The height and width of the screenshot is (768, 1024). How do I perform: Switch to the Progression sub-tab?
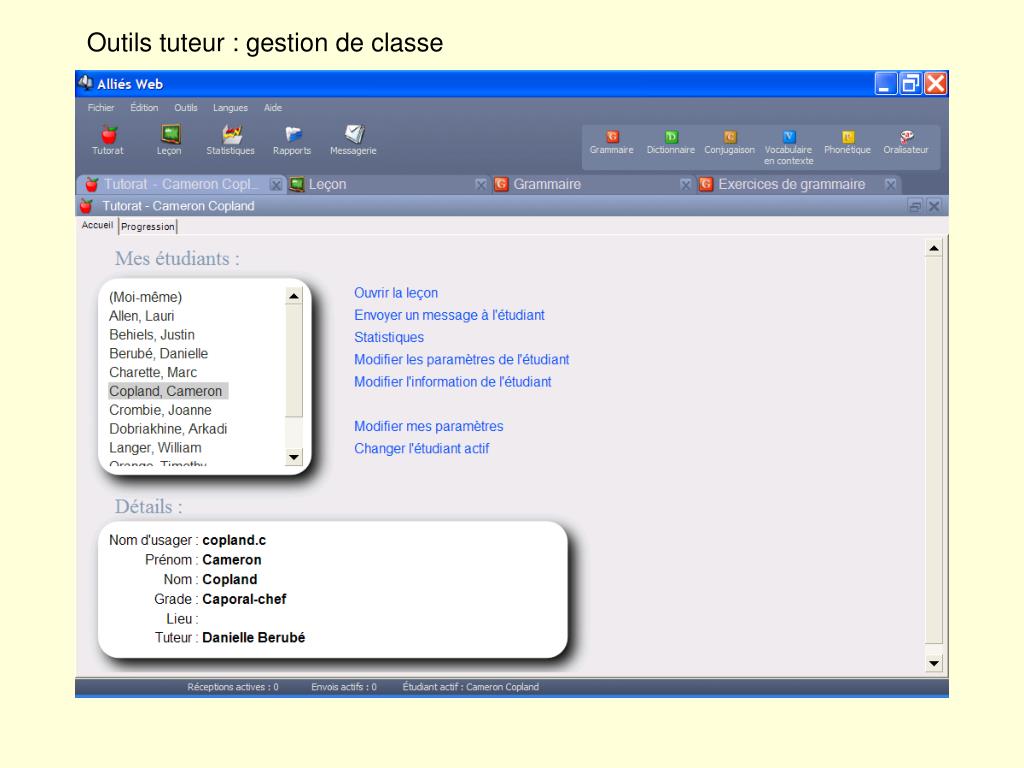point(148,227)
